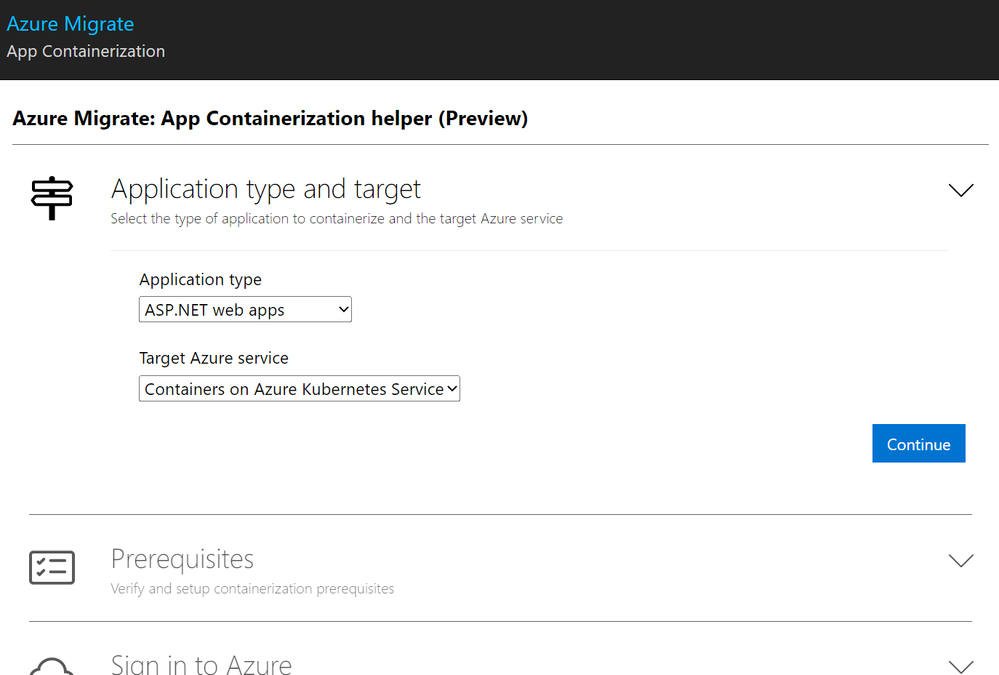The height and width of the screenshot is (675, 999).
Task: Click the Verify and setup containerization prerequisites text
Action: pos(252,589)
